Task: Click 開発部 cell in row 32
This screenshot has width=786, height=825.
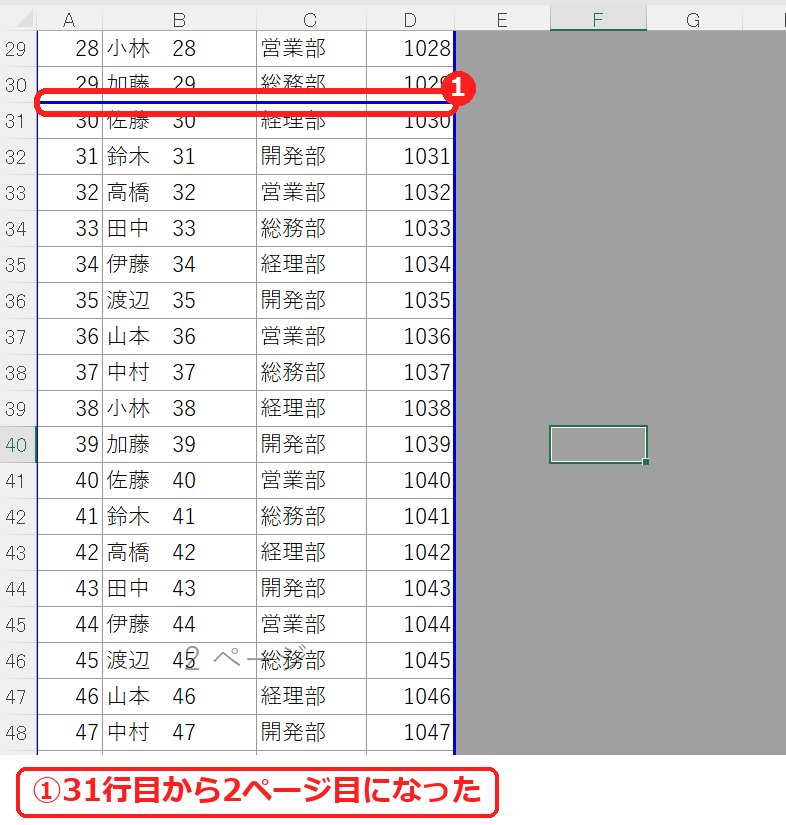Action: coord(311,157)
